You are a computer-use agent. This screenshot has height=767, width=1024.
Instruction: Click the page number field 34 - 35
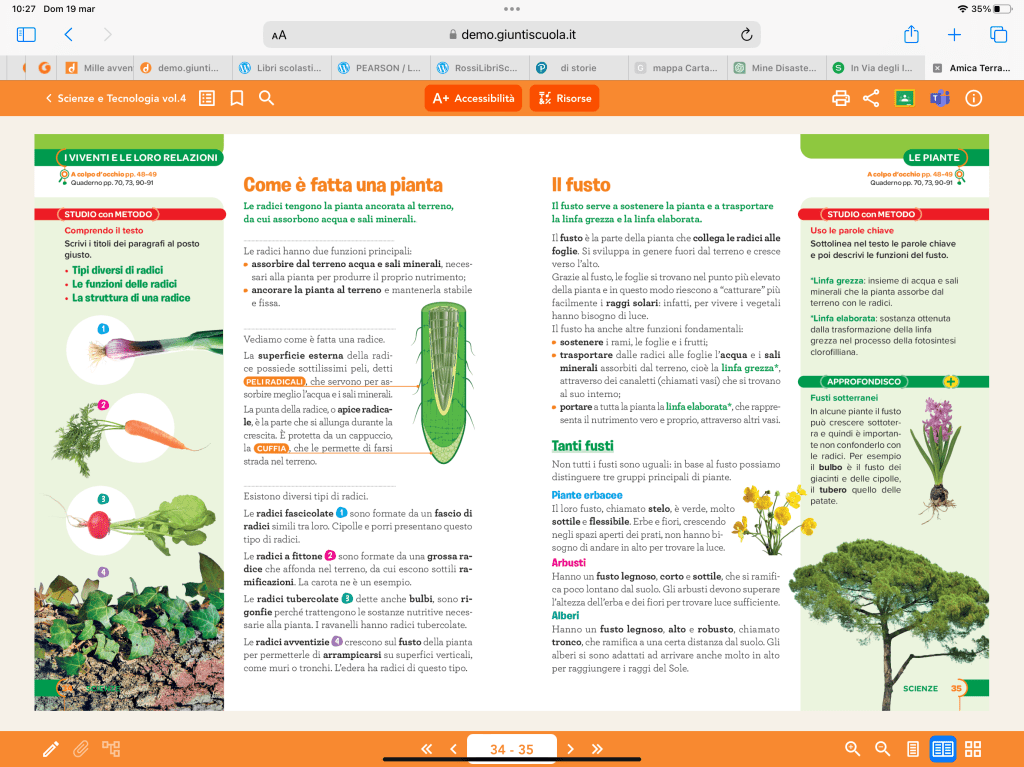click(511, 748)
